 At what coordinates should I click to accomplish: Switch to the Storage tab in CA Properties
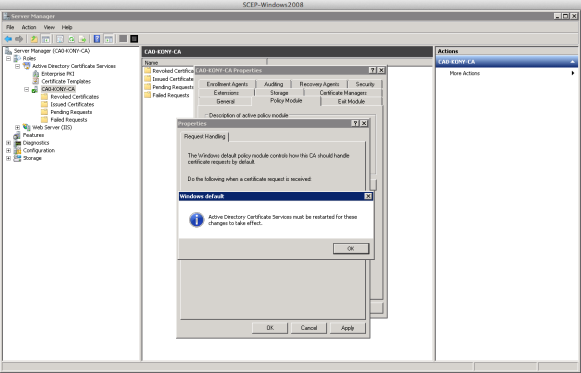279,93
